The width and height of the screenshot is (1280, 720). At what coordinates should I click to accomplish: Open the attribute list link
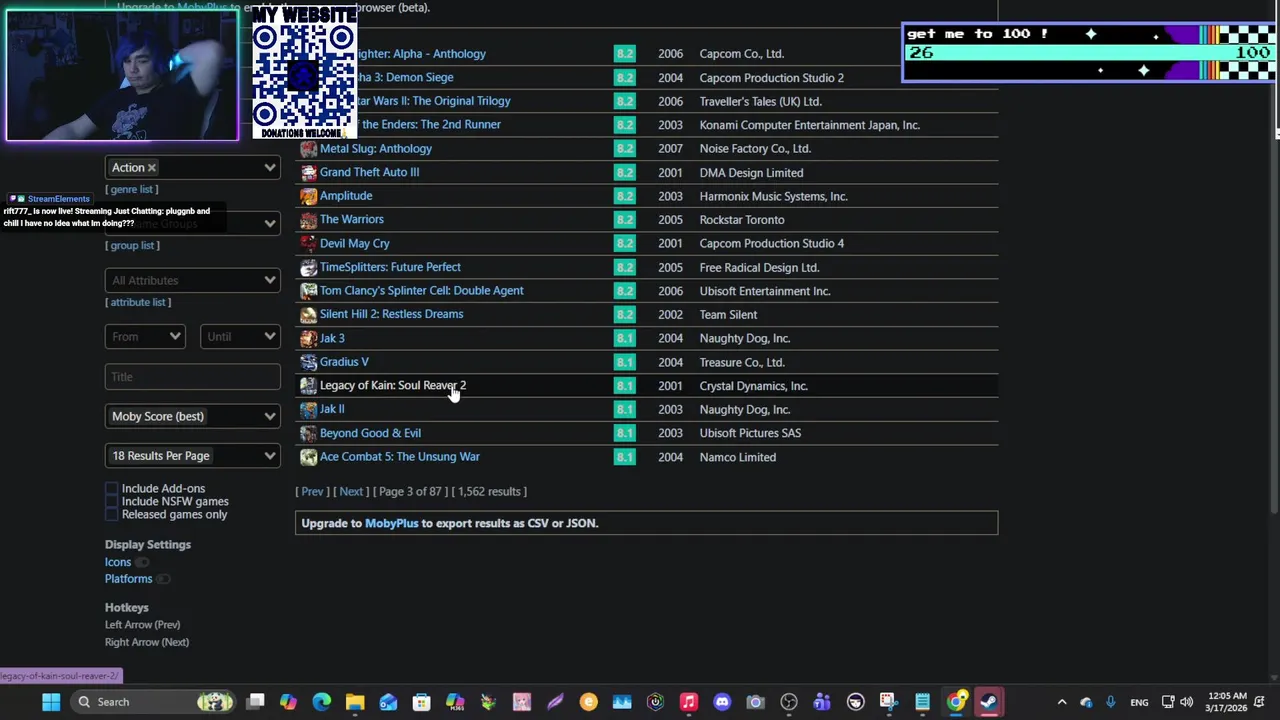click(x=138, y=302)
